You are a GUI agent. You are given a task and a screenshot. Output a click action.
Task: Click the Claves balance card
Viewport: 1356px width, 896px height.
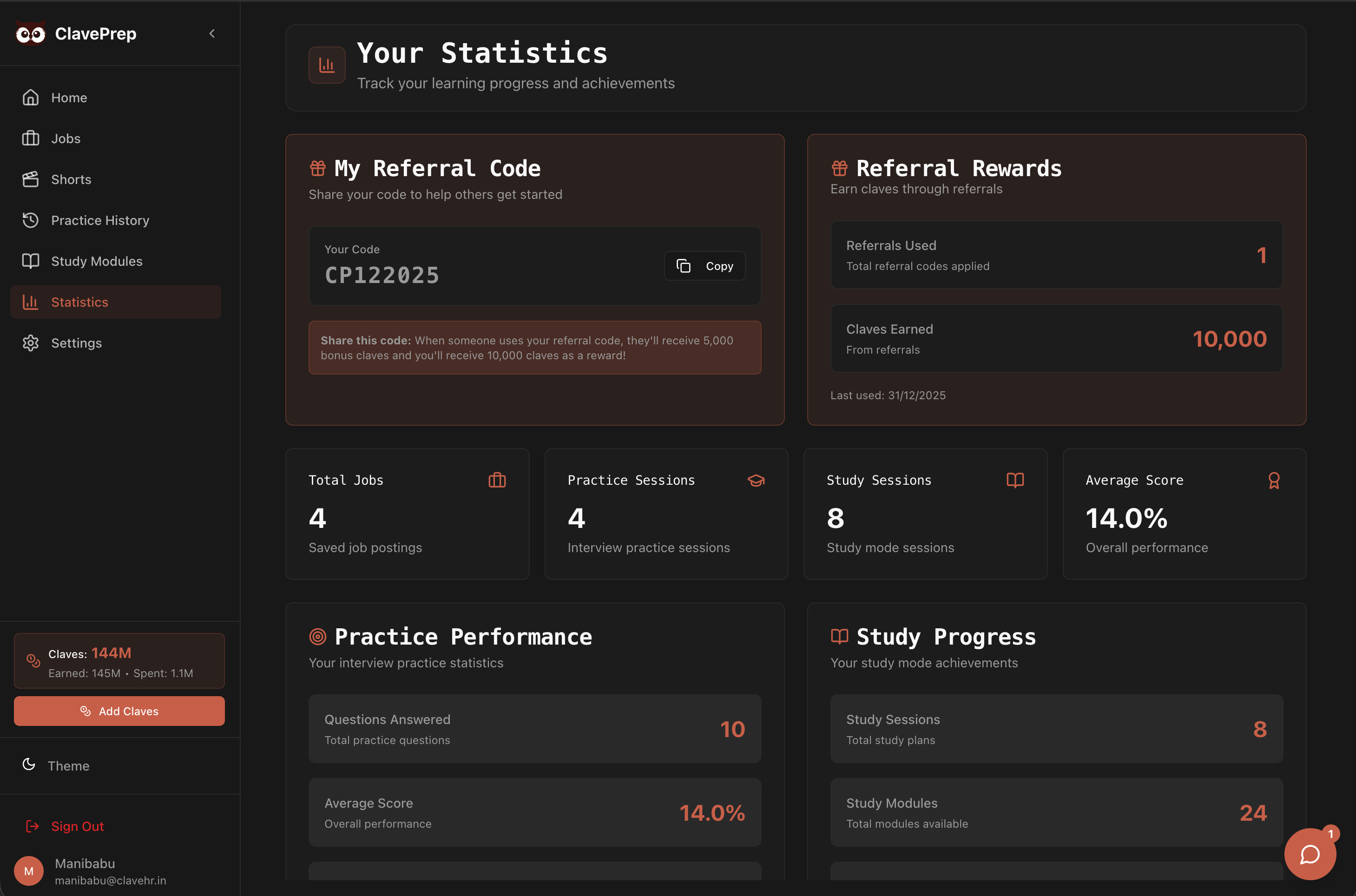[119, 661]
